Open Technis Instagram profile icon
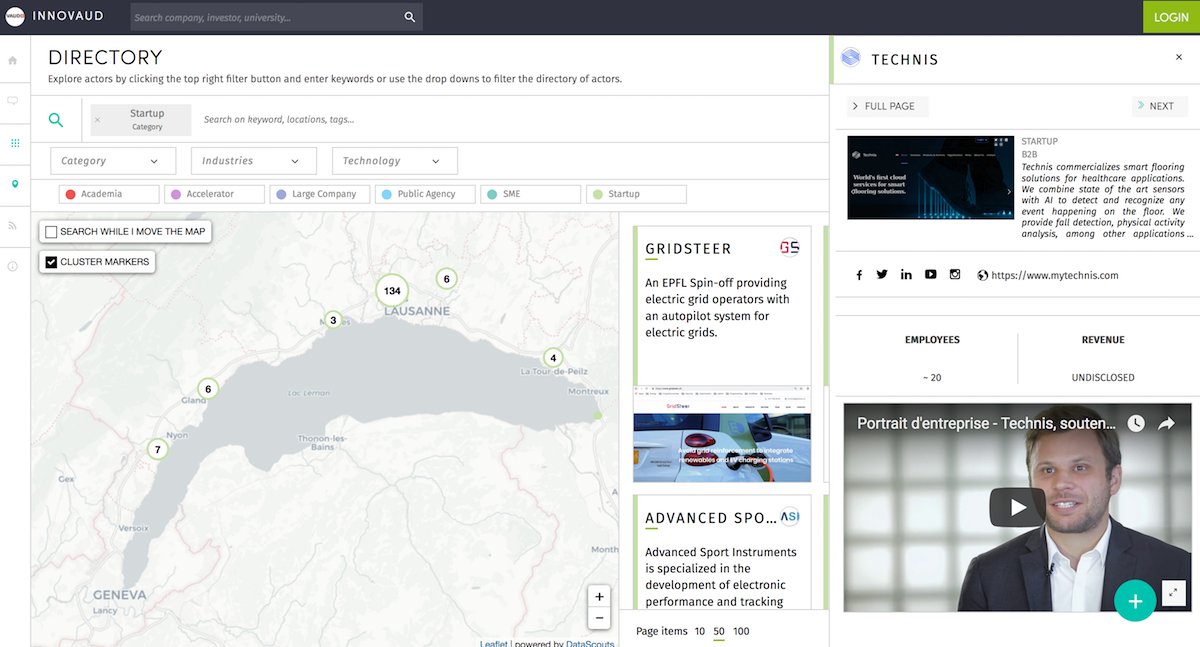Viewport: 1200px width, 647px height. 955,275
